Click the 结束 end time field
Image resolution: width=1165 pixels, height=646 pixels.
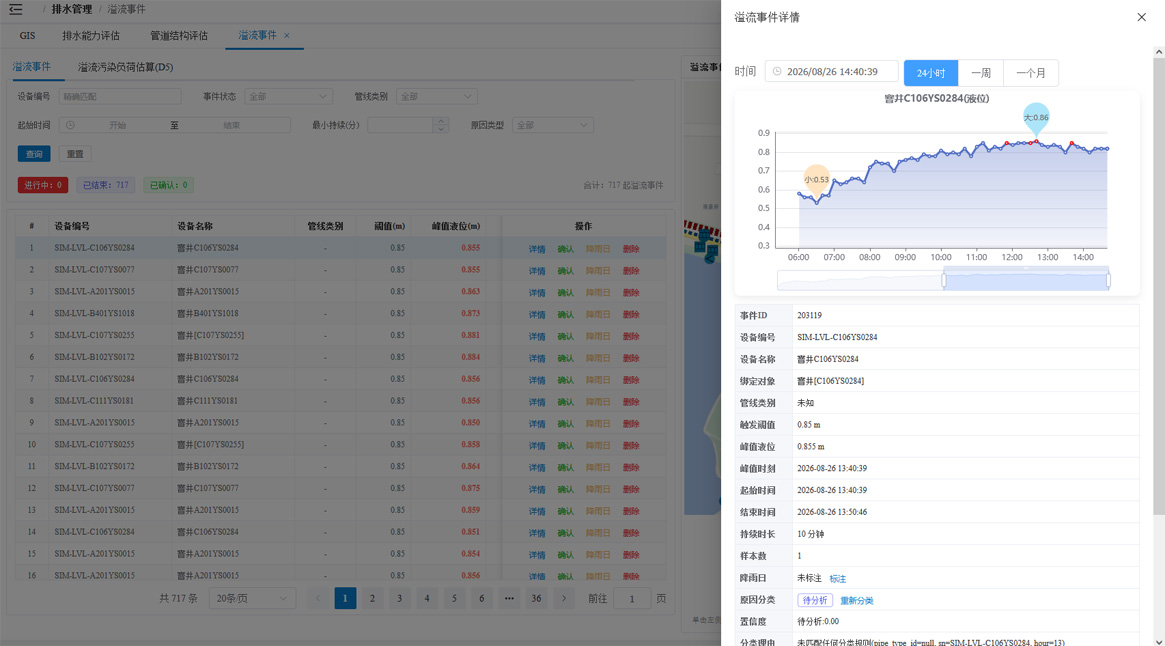point(232,125)
